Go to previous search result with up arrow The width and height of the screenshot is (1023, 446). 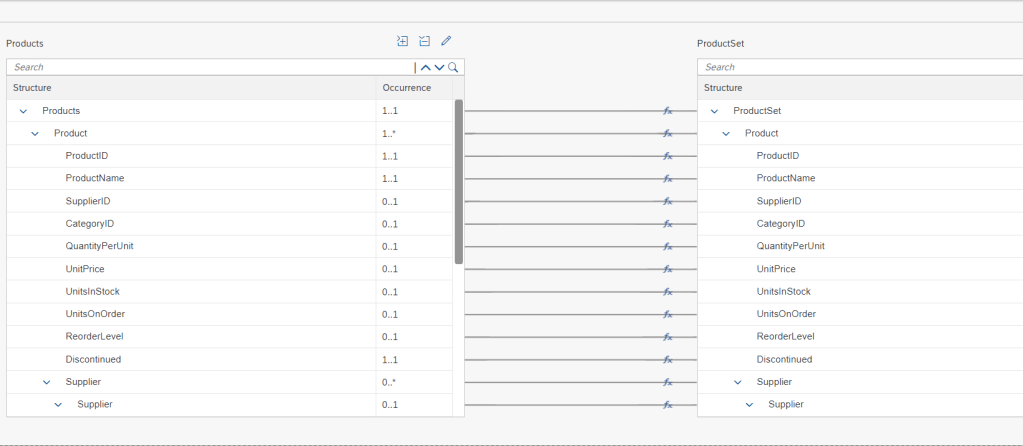pyautogui.click(x=426, y=67)
